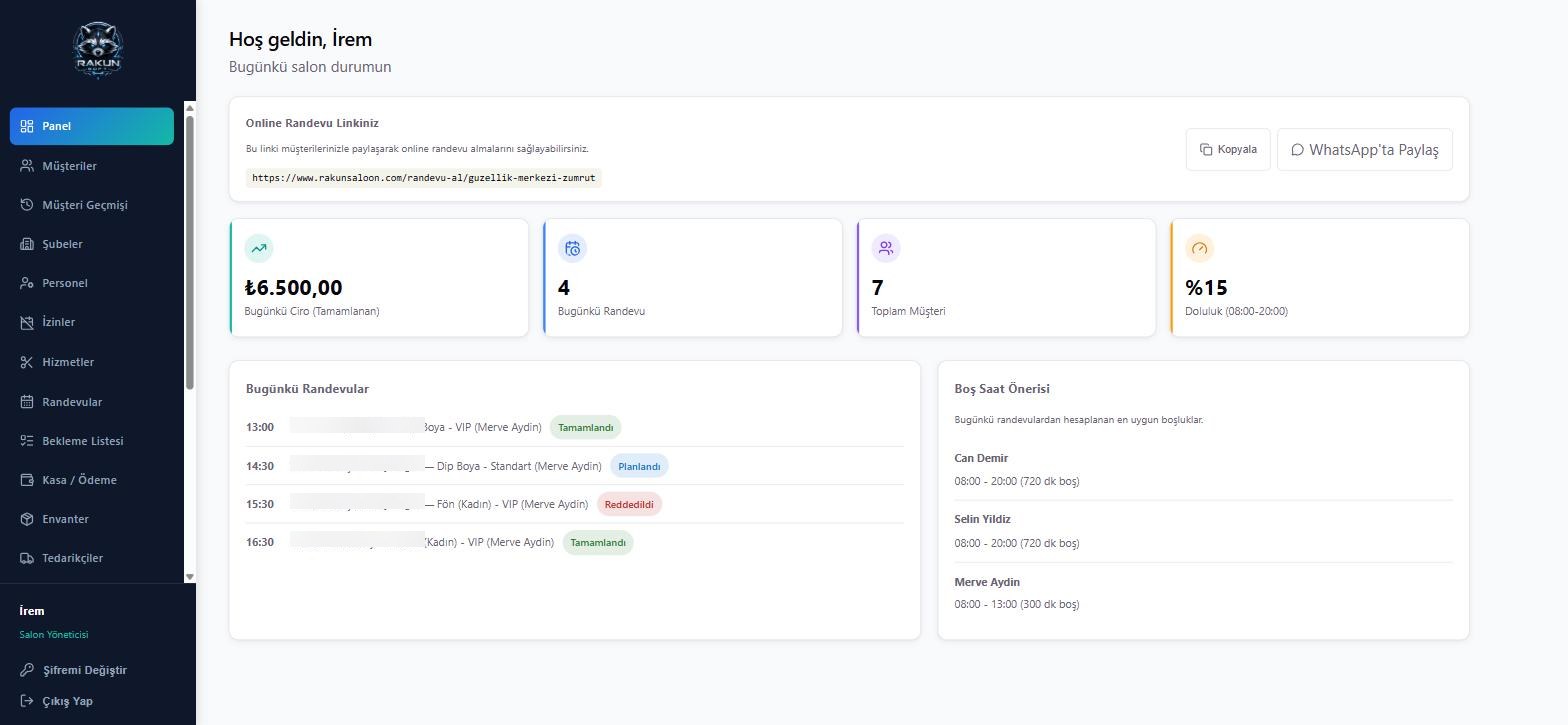Click the Kasa / Ödeme wallet icon
This screenshot has height=725, width=1568.
(27, 480)
